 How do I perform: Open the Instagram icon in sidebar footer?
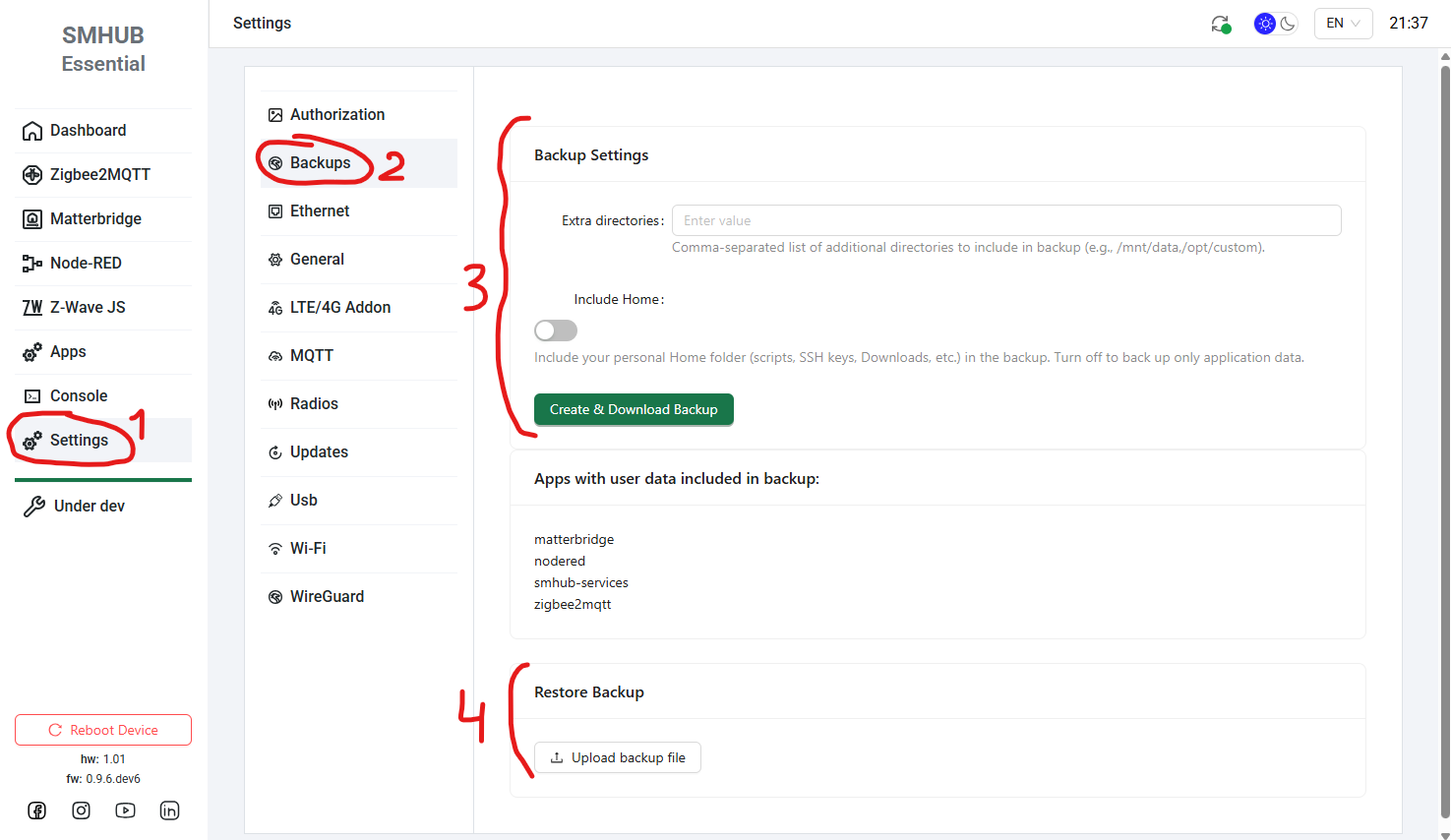pyautogui.click(x=81, y=810)
